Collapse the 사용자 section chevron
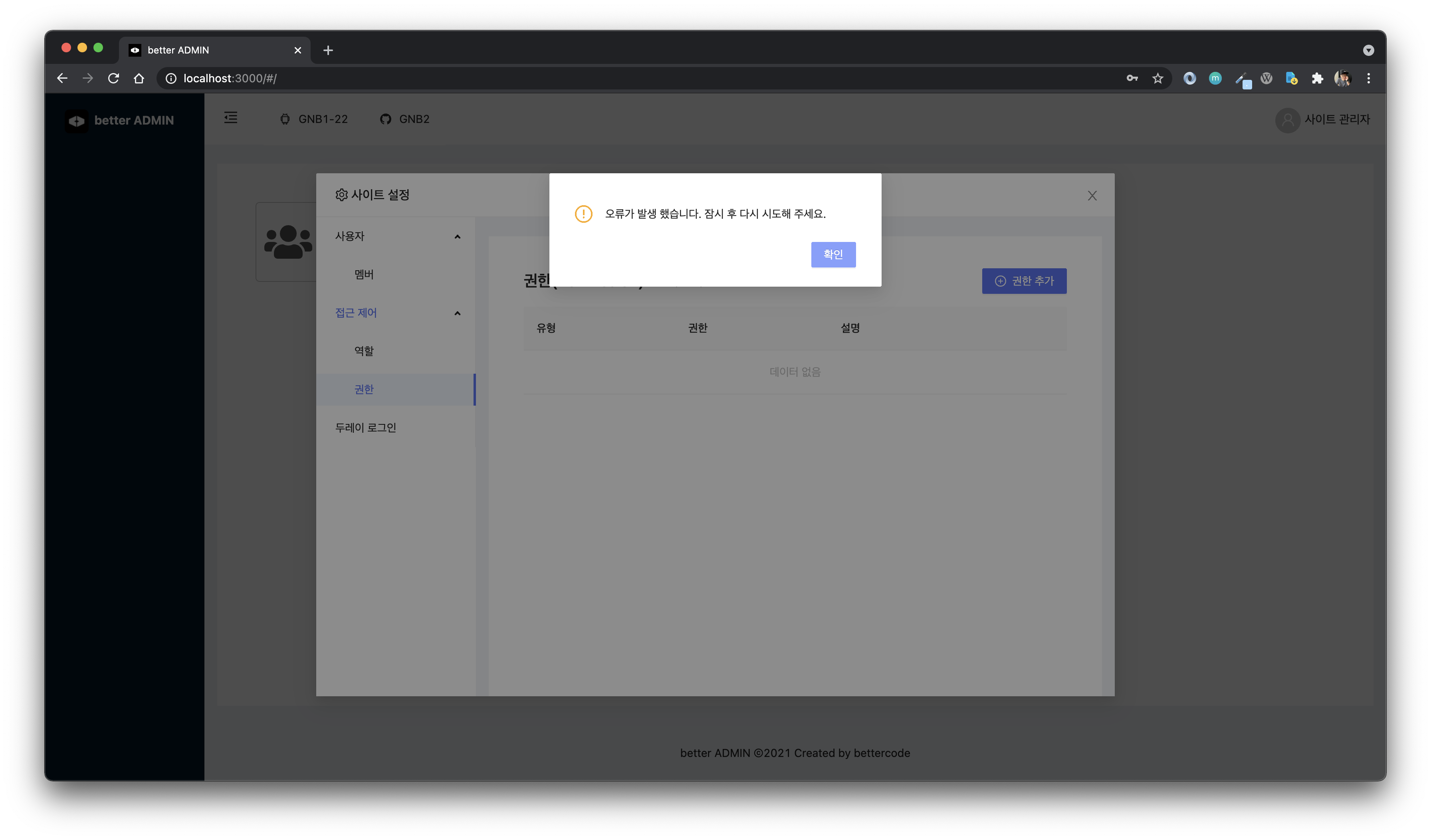1431x840 pixels. [x=457, y=236]
